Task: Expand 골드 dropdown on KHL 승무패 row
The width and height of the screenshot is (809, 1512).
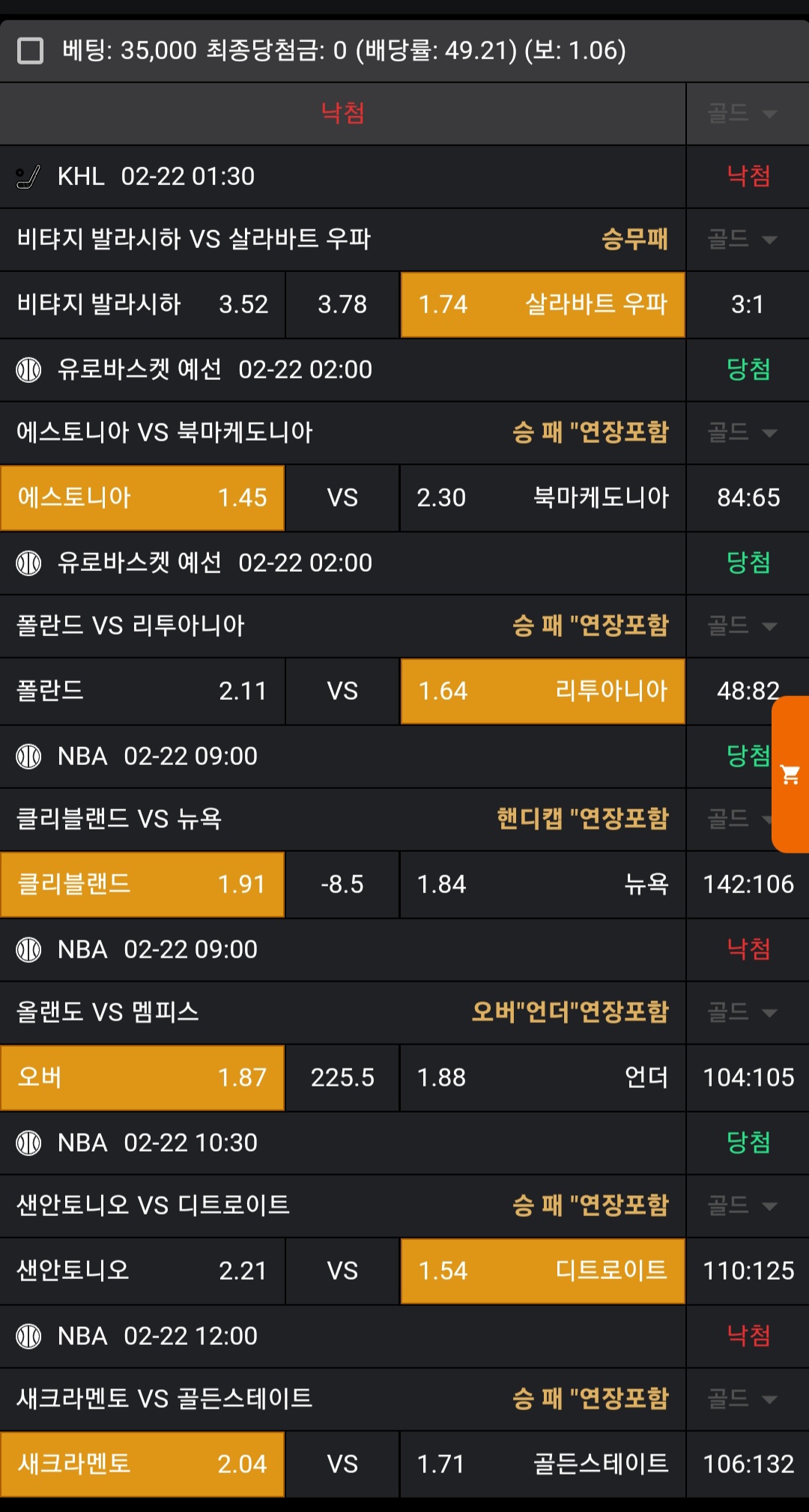Action: pyautogui.click(x=742, y=240)
